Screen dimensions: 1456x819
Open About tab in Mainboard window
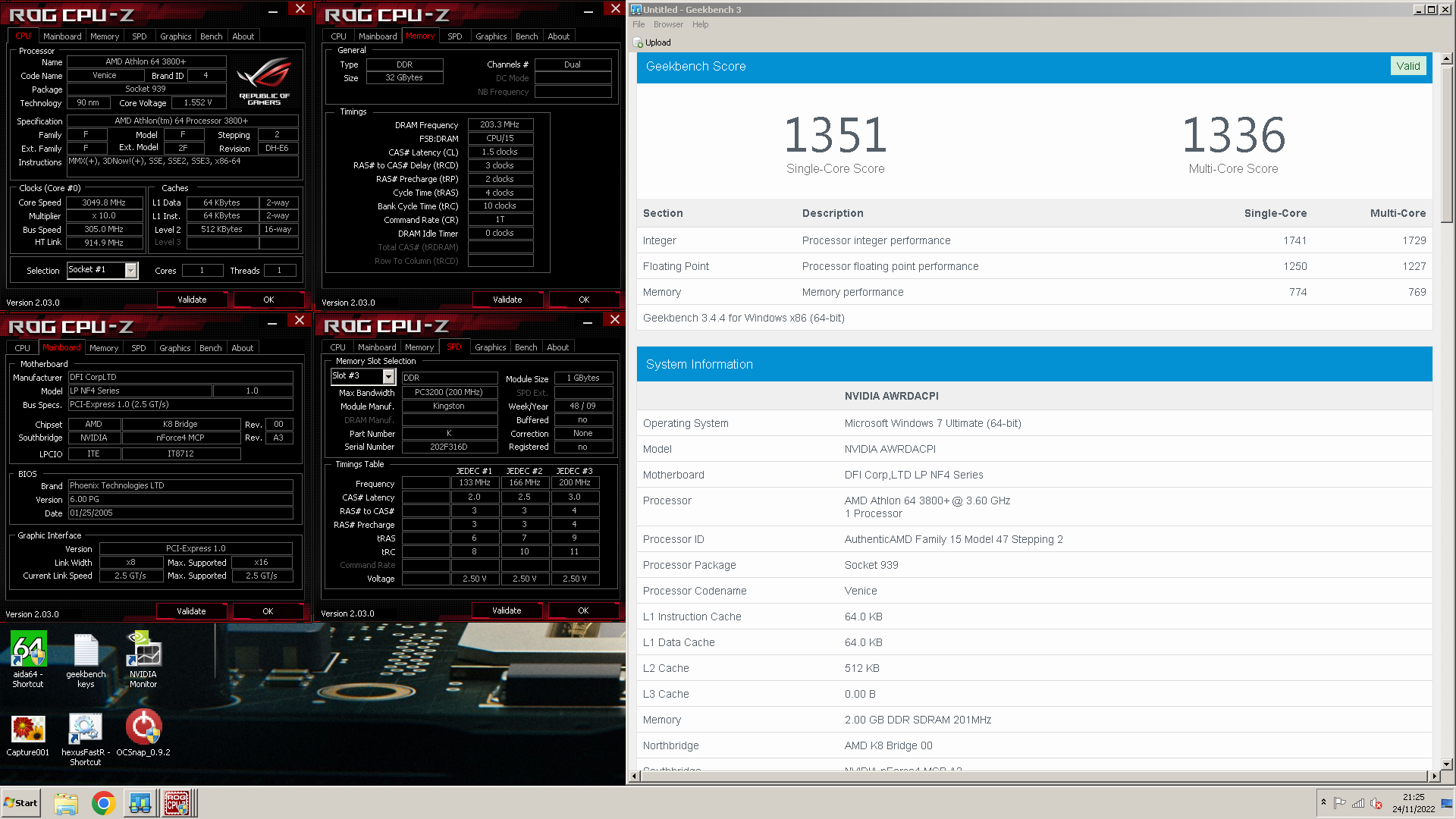(x=243, y=348)
